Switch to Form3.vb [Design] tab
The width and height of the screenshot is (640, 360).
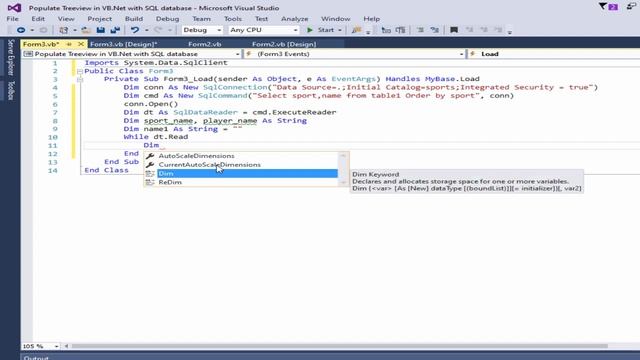tap(123, 44)
